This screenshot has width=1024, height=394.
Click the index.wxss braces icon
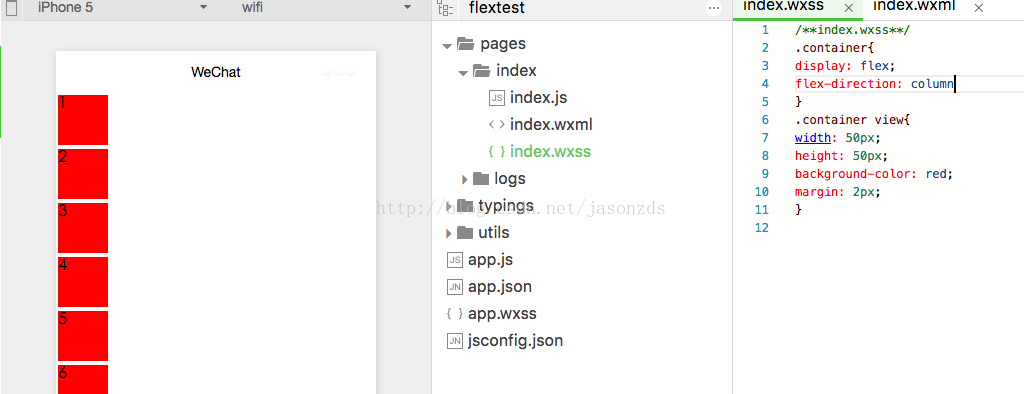pyautogui.click(x=496, y=152)
